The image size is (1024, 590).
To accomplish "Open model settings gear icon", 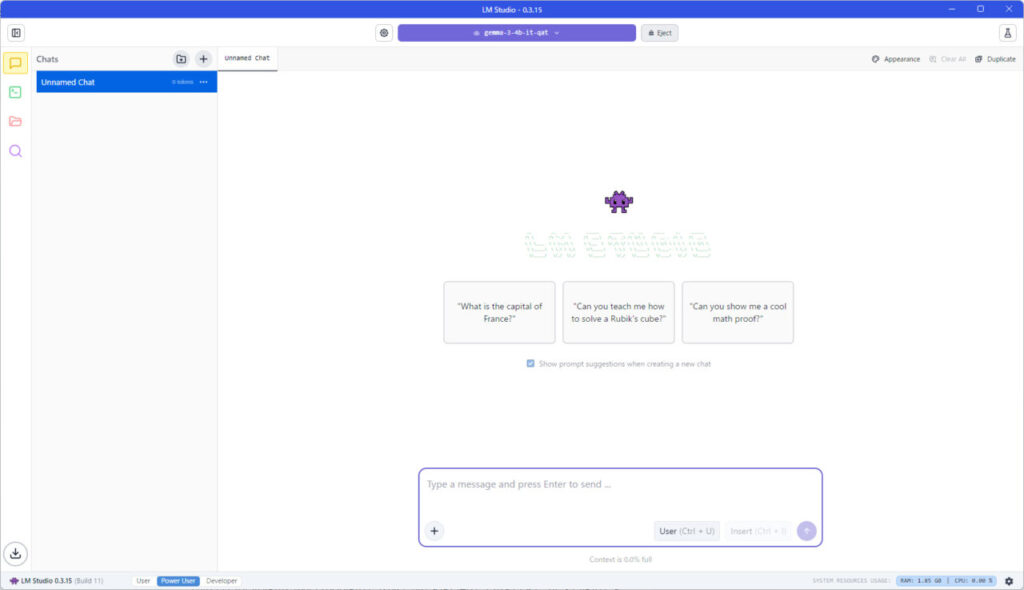I will pos(384,33).
